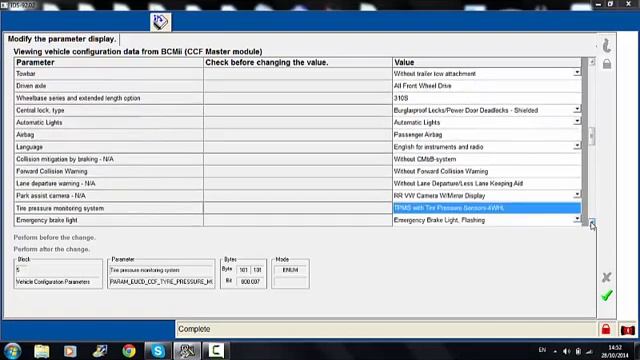Click the red book icon in status bar
This screenshot has height=360, width=640.
click(627, 330)
